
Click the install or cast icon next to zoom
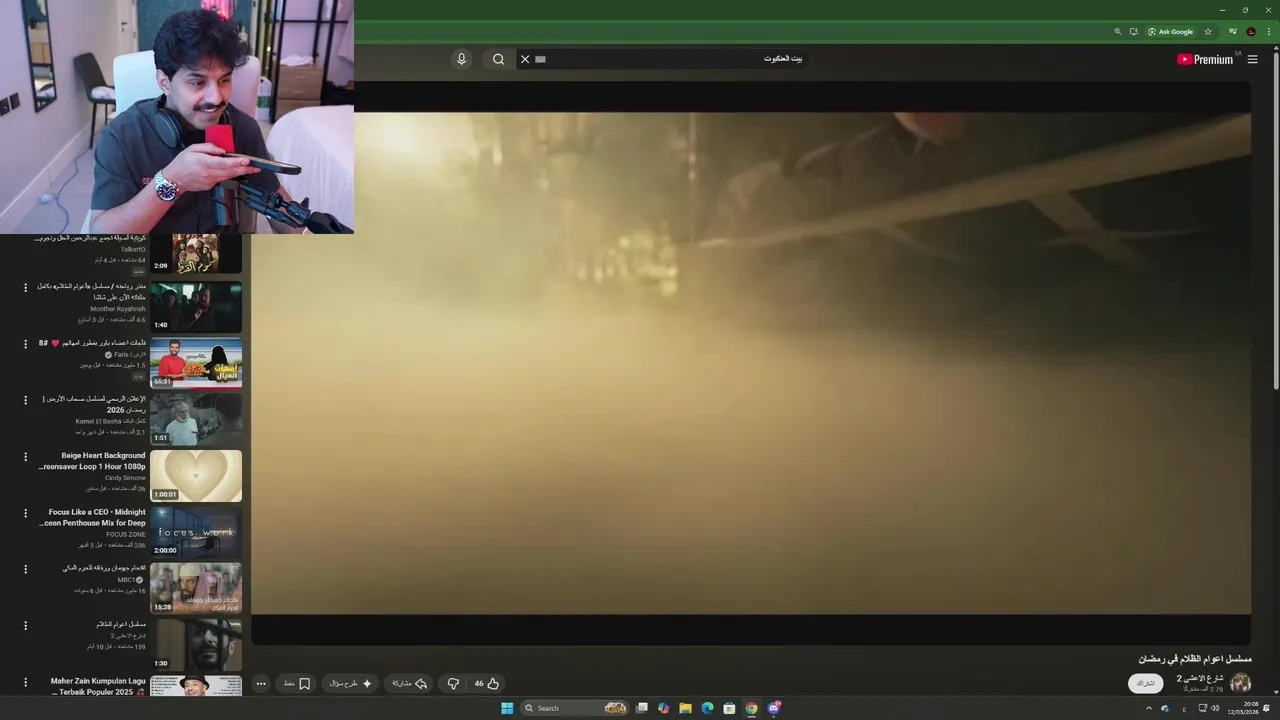click(x=1133, y=32)
